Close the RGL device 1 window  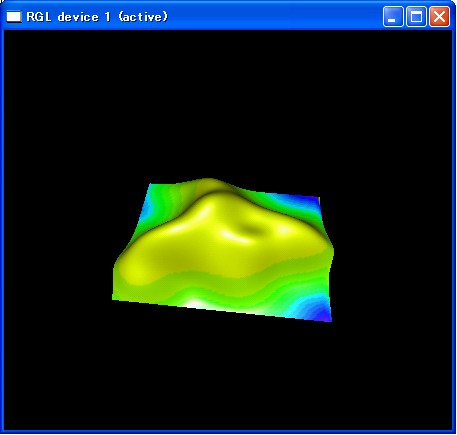pyautogui.click(x=439, y=16)
